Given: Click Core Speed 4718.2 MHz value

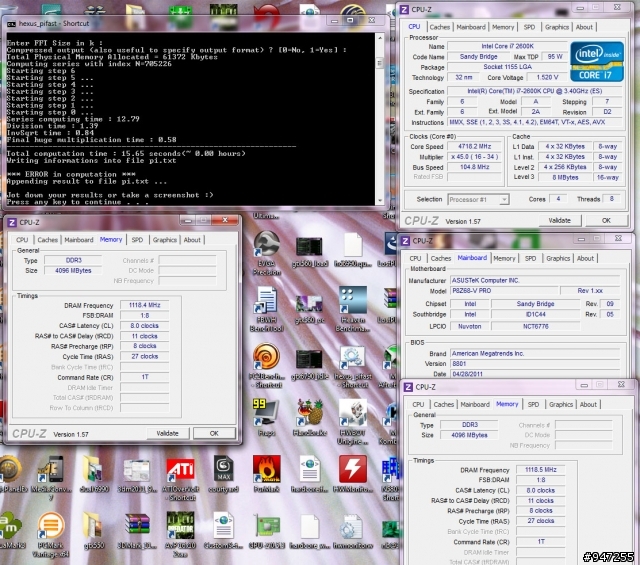Looking at the screenshot, I should 474,147.
